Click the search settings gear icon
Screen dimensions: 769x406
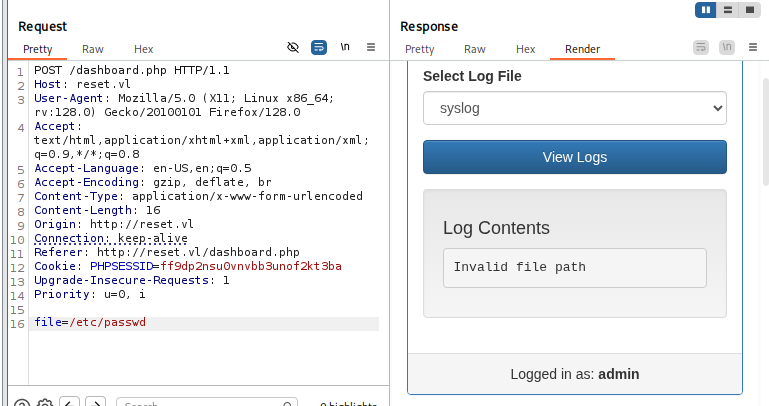[45, 403]
